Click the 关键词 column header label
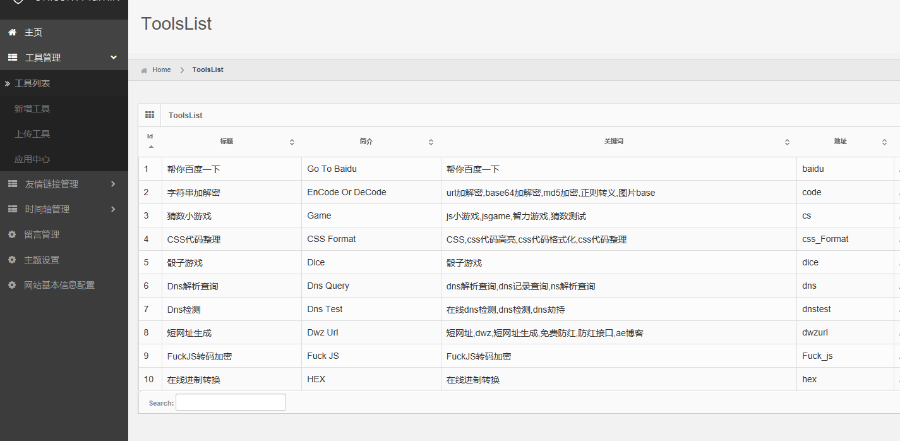This screenshot has height=441, width=900. [614, 141]
